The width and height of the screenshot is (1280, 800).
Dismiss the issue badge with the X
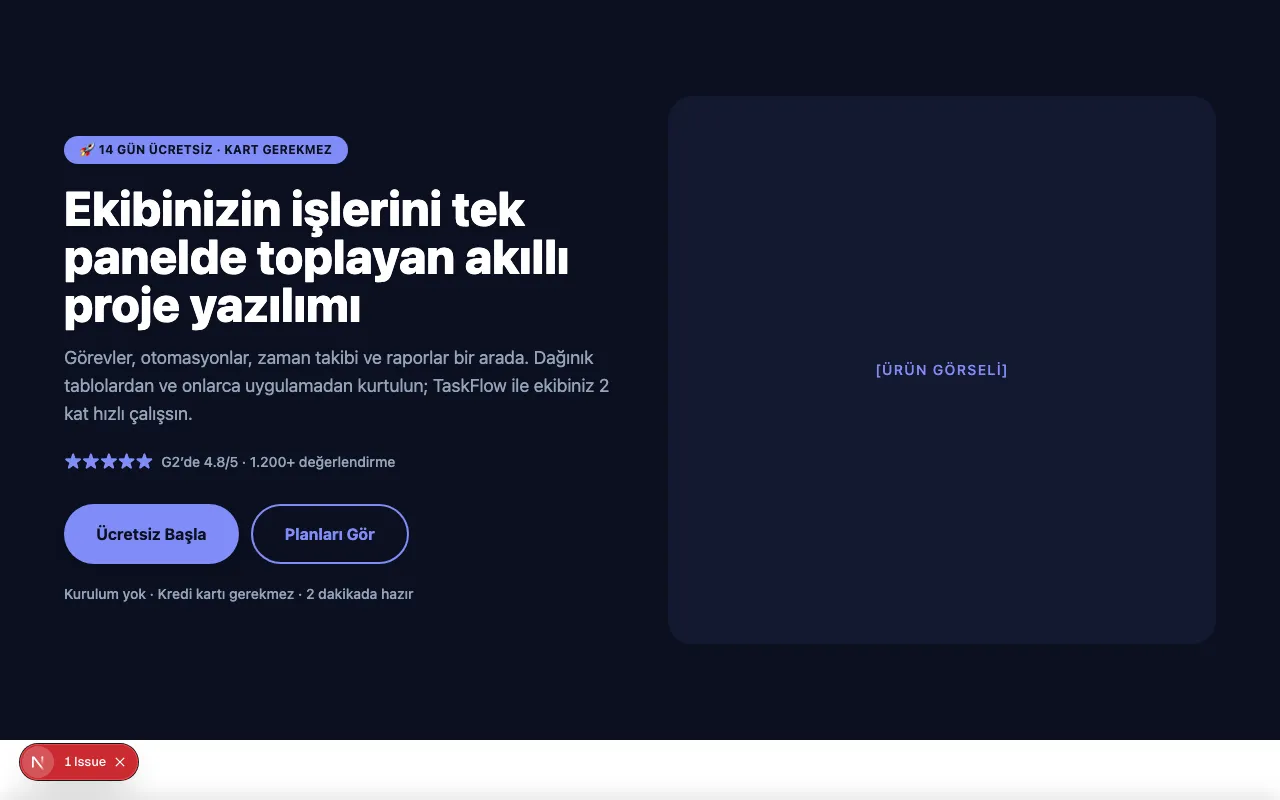[120, 762]
